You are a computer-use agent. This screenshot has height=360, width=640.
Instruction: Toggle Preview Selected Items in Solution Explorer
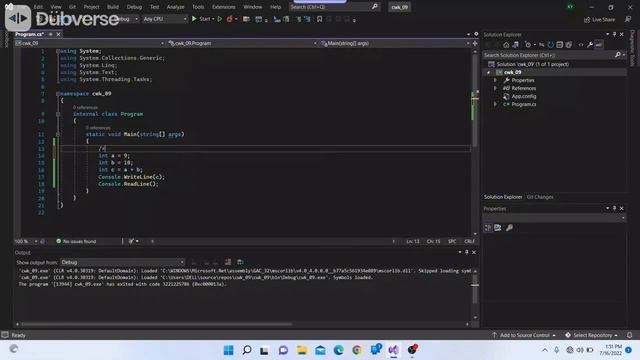pos(599,45)
